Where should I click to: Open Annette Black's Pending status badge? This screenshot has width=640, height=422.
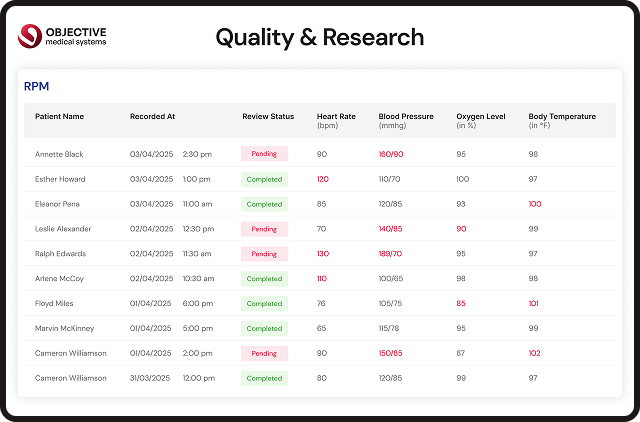point(264,154)
